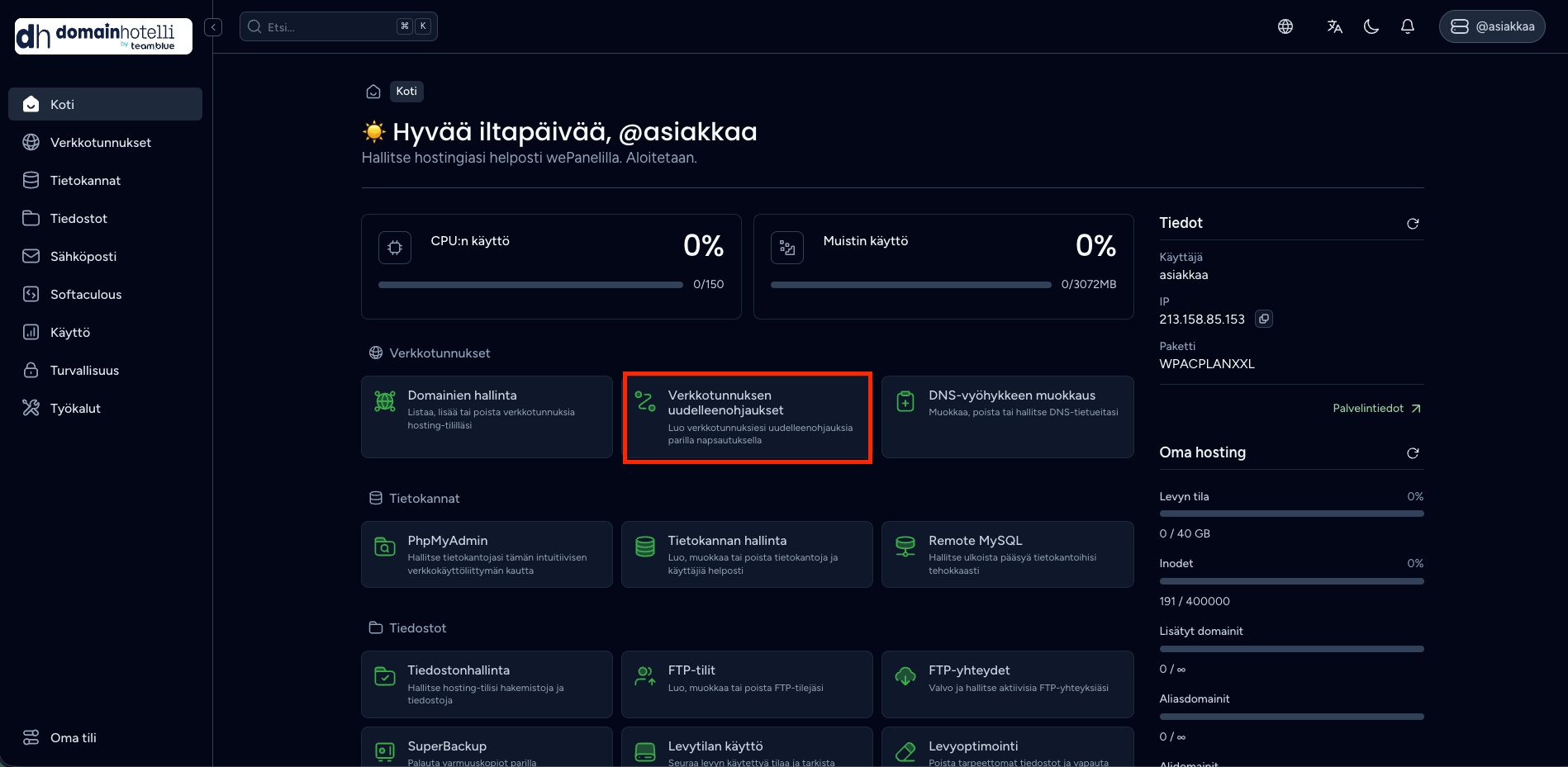Viewport: 1568px width, 767px height.
Task: Open Turvallisuus in the sidebar
Action: point(105,370)
